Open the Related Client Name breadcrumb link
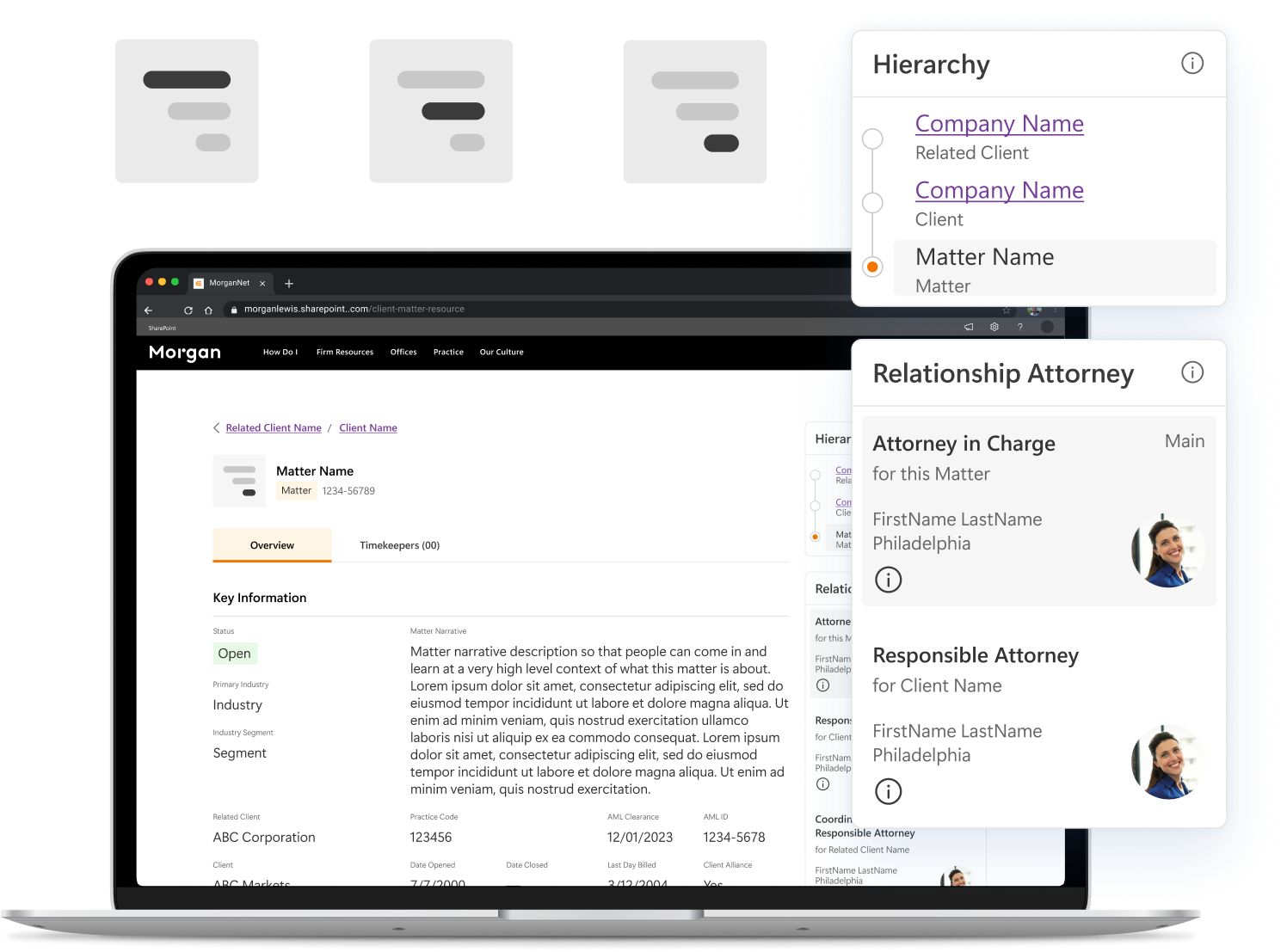This screenshot has height=952, width=1287. pyautogui.click(x=273, y=427)
